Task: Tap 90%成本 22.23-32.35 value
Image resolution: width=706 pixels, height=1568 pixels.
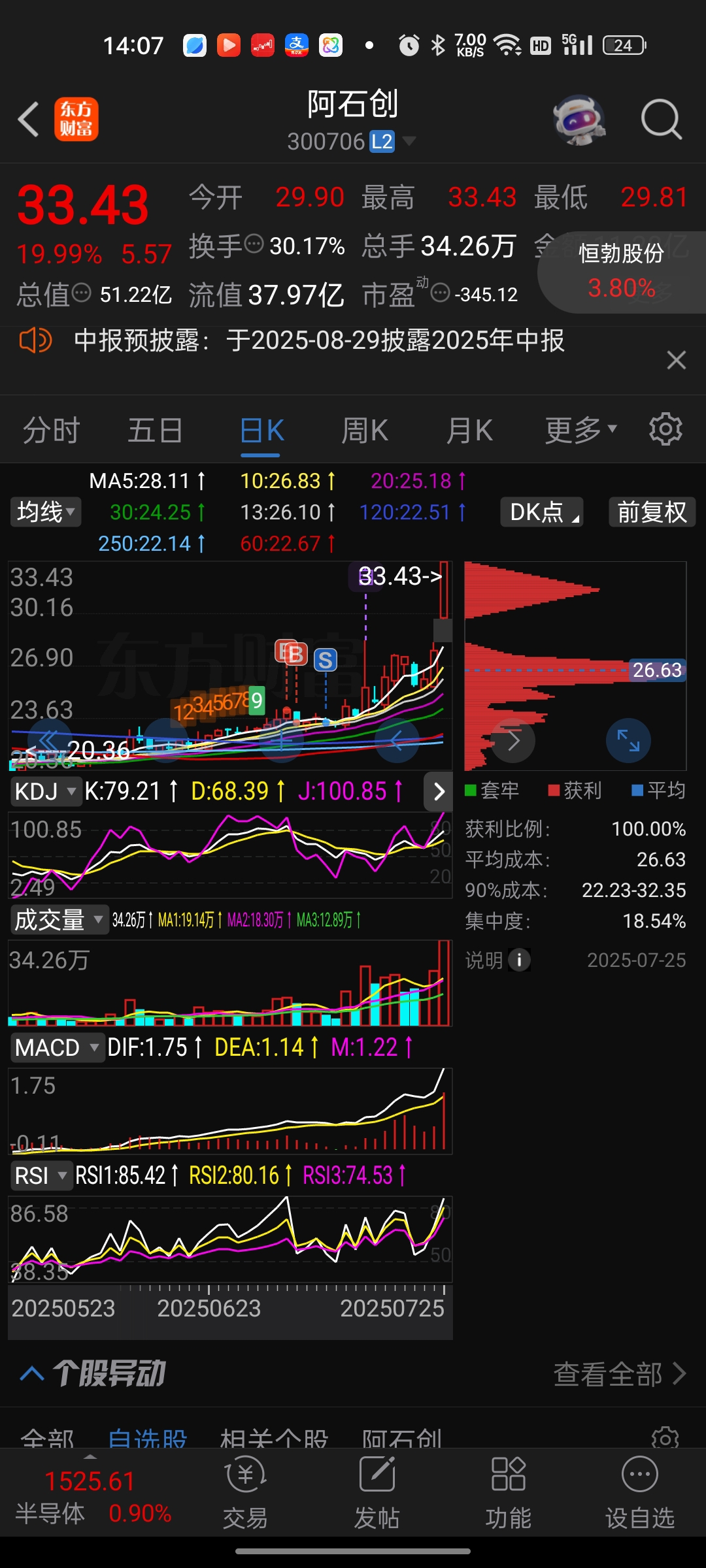Action: click(x=634, y=890)
